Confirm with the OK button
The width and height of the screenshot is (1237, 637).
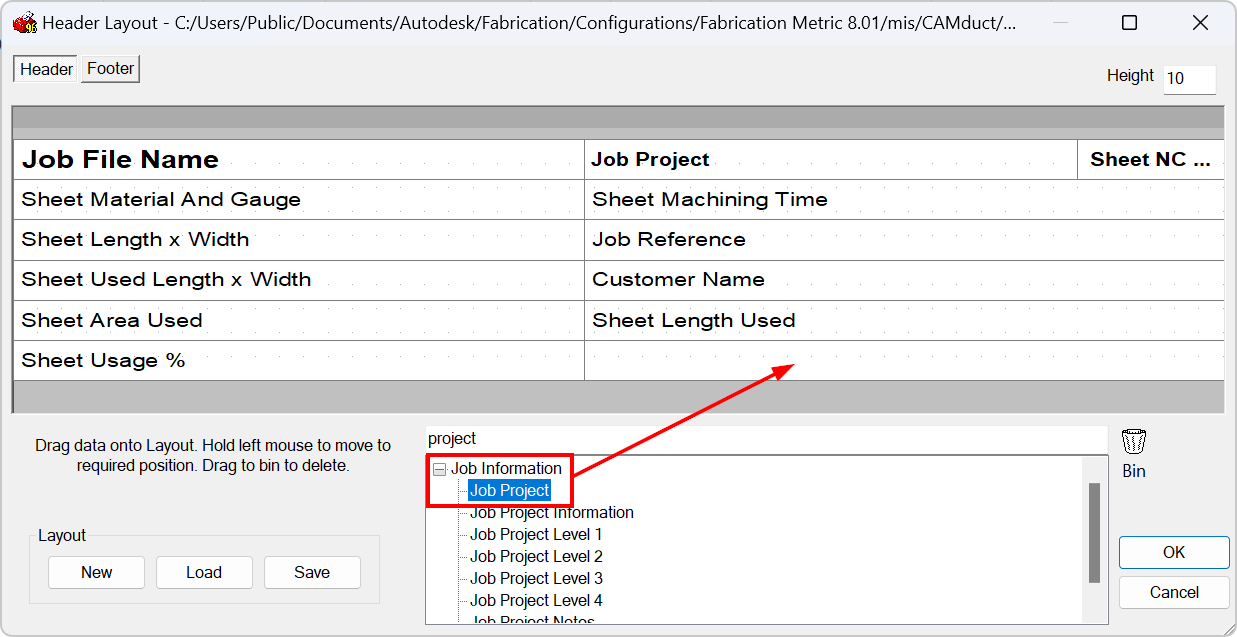click(1173, 552)
